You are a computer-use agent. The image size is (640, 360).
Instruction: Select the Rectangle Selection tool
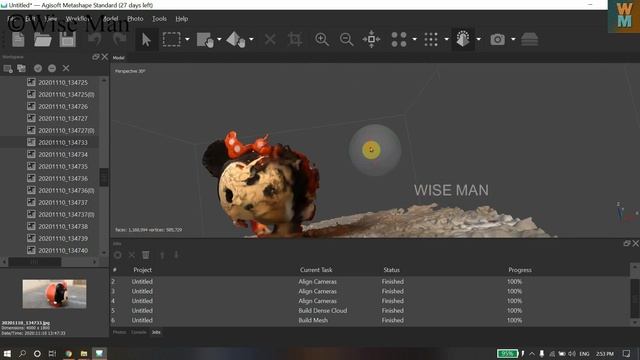[x=171, y=40]
